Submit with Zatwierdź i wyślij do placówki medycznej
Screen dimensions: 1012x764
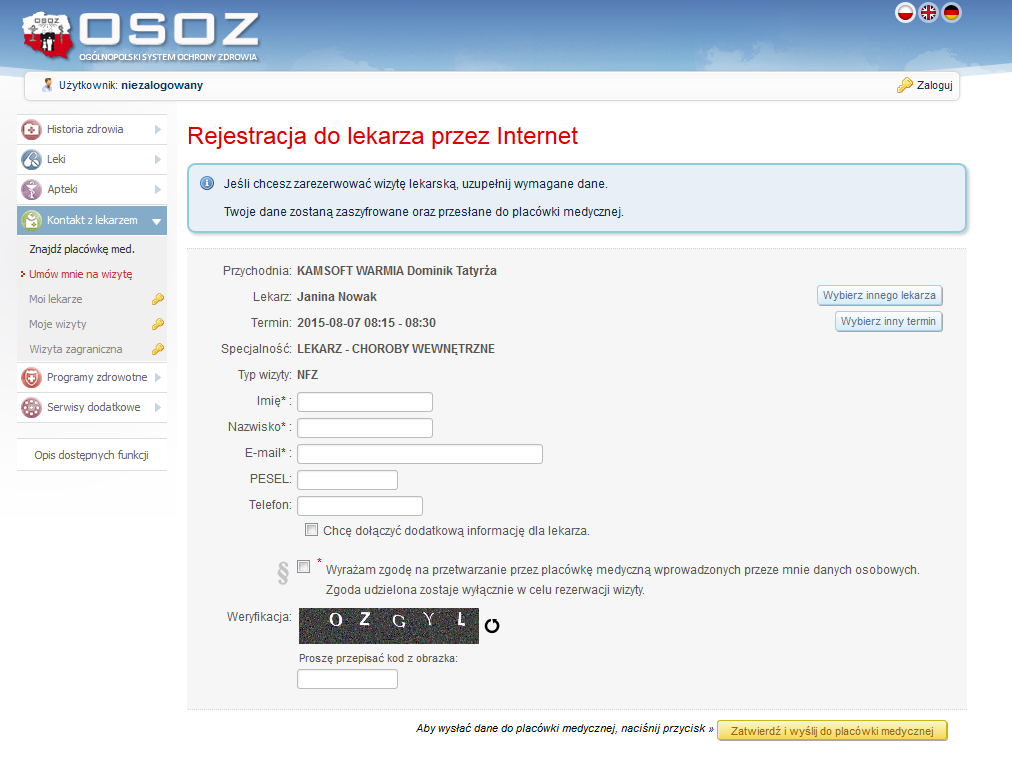832,731
